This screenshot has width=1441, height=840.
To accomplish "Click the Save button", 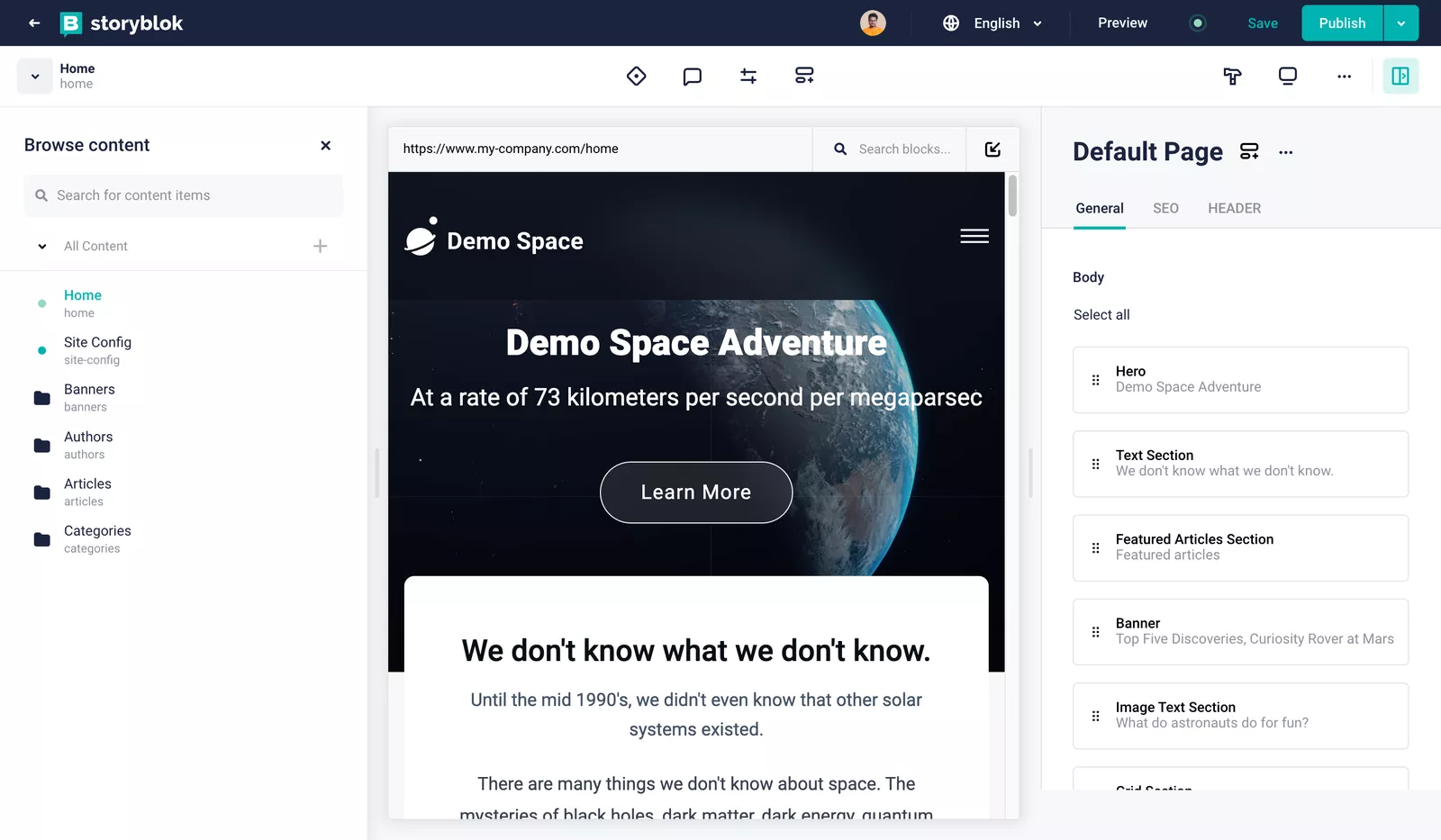I will point(1262,23).
